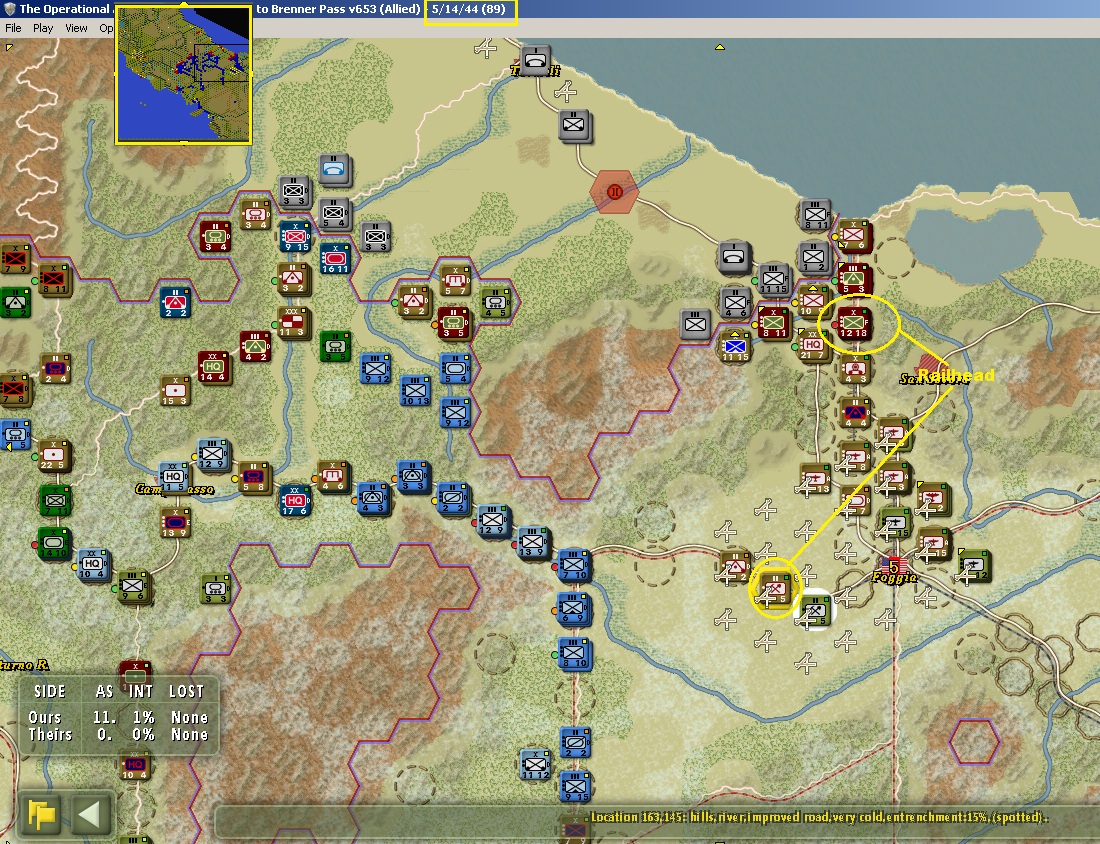This screenshot has height=844, width=1100.
Task: Select the brown brigade unit 7 6
Action: tap(854, 235)
